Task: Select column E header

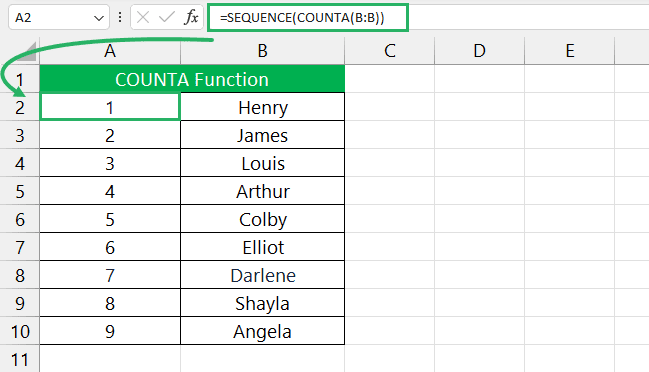Action: pyautogui.click(x=570, y=51)
